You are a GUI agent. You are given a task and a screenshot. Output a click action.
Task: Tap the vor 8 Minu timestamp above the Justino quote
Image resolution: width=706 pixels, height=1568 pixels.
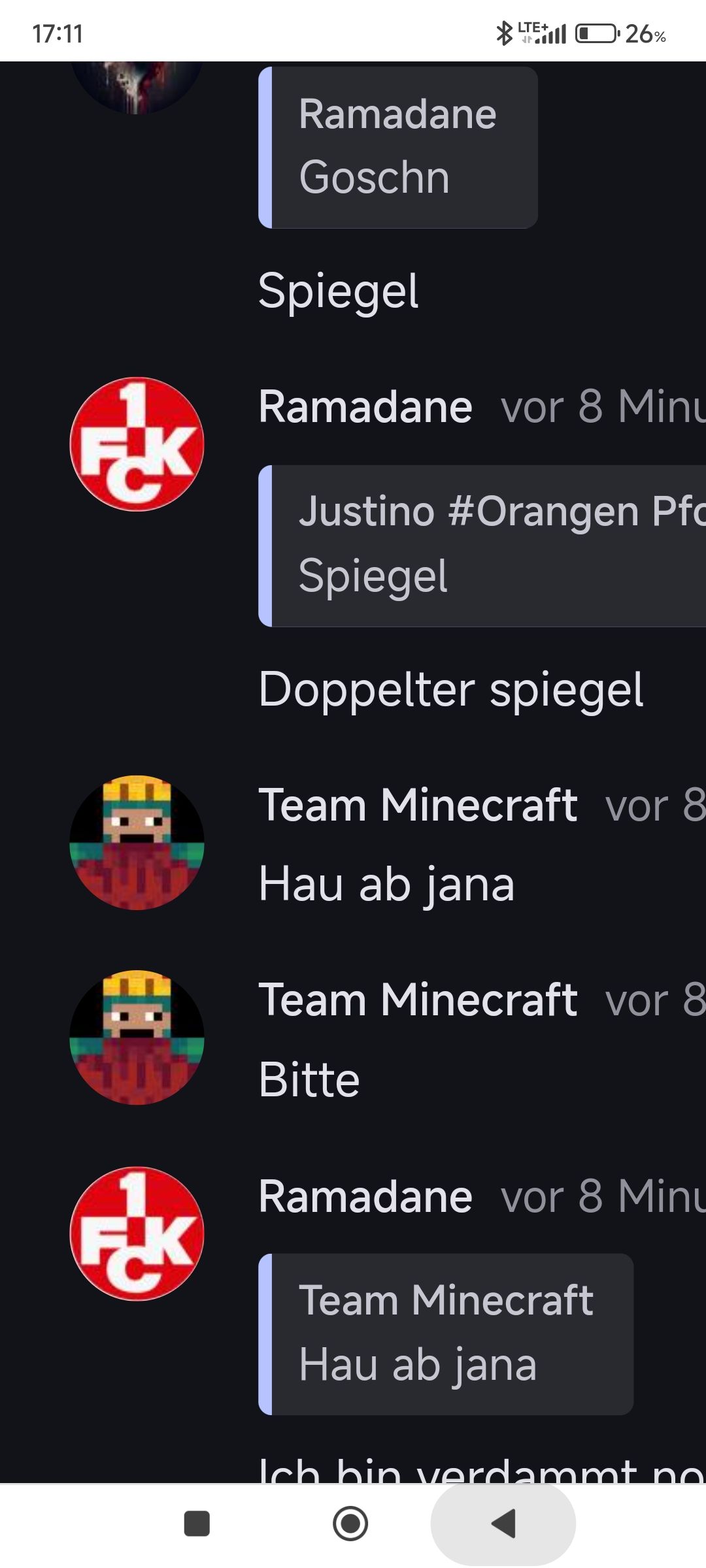(x=603, y=406)
